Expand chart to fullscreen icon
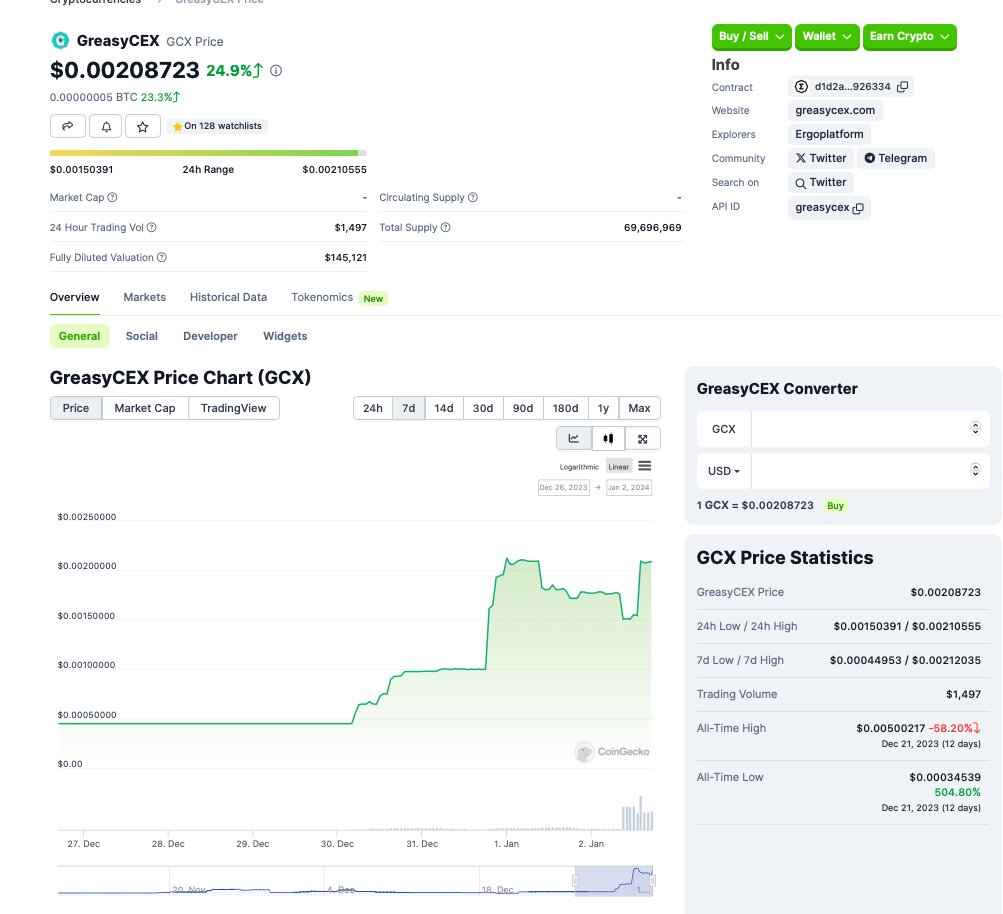 tap(643, 438)
